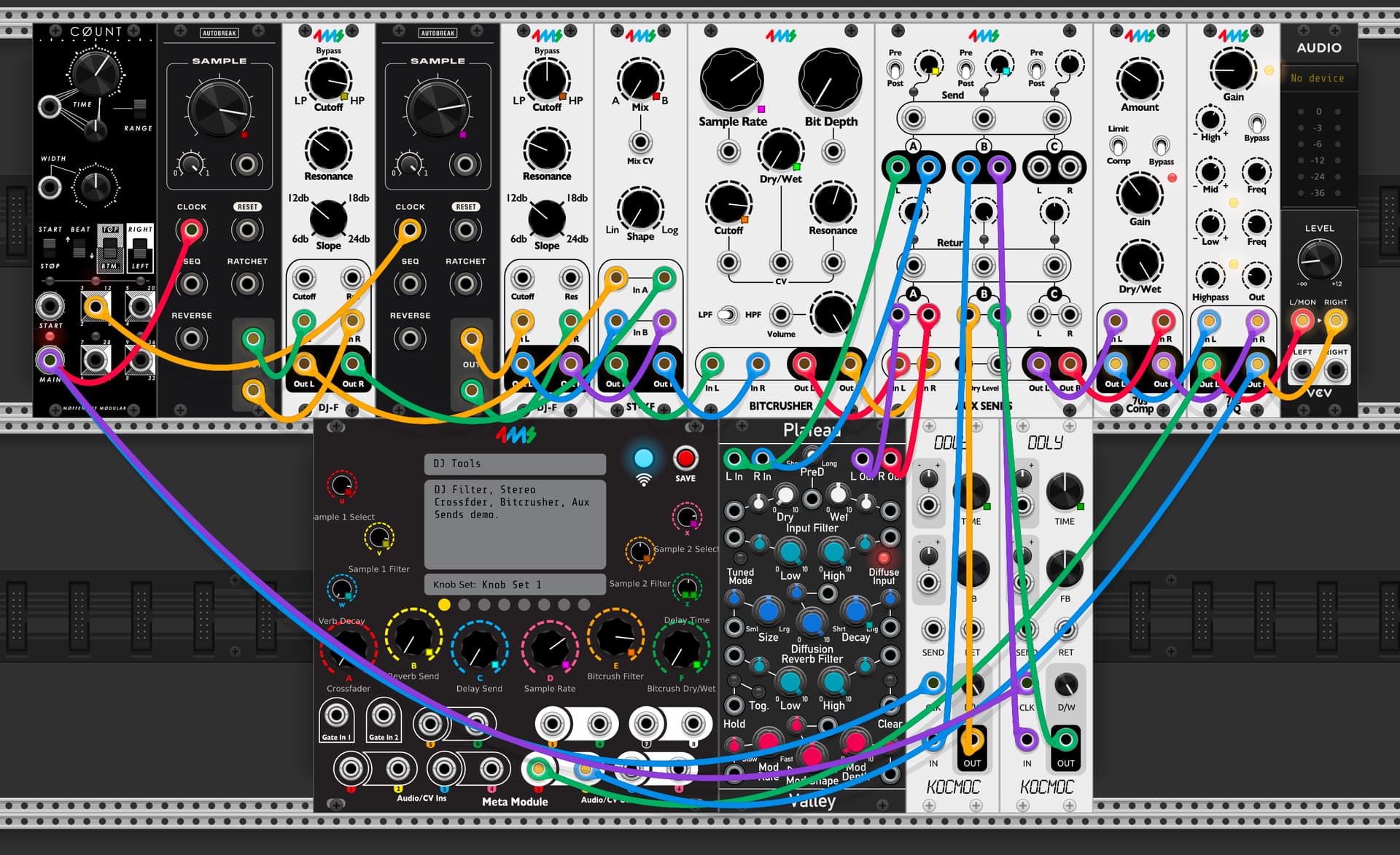The height and width of the screenshot is (855, 1400).
Task: Click the Gate In 1 jack
Action: click(x=336, y=715)
